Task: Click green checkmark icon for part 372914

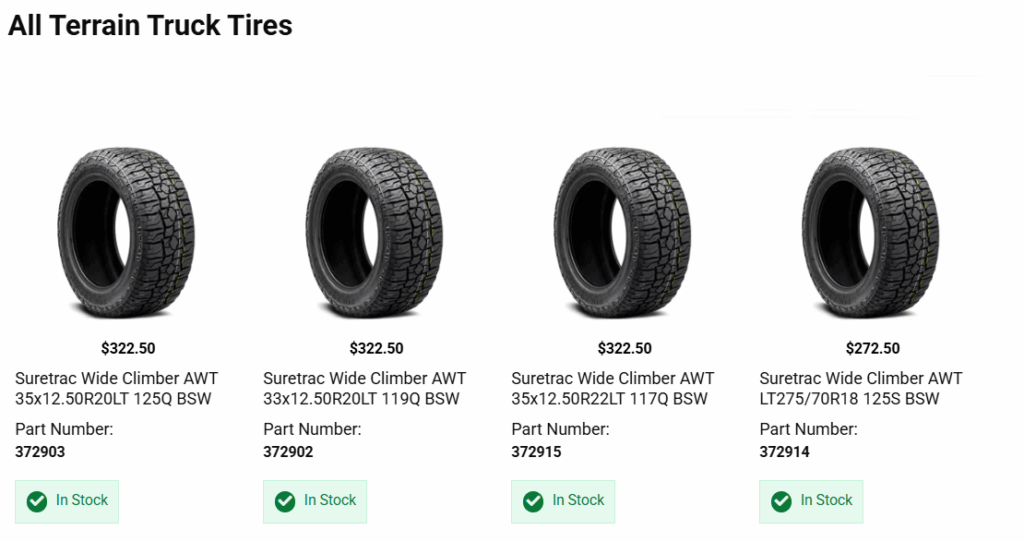Action: [x=781, y=501]
